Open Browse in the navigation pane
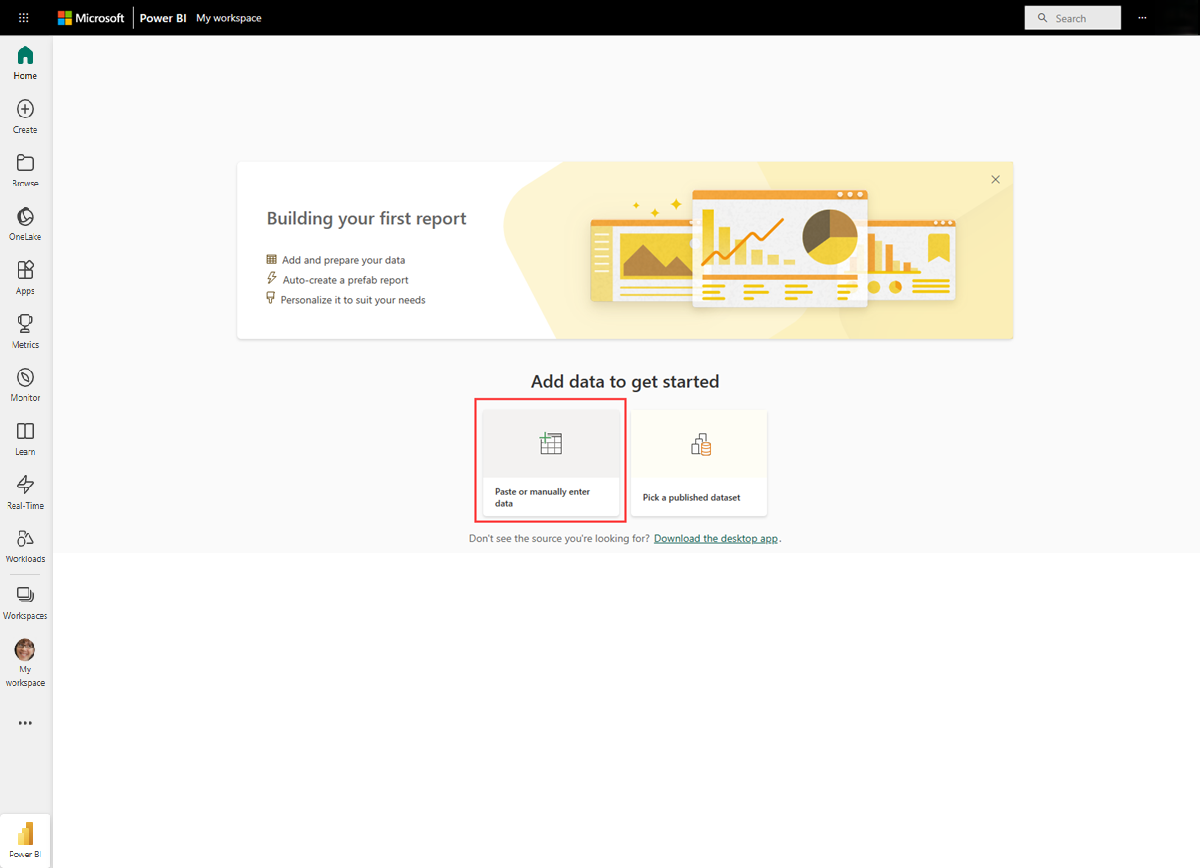1200x868 pixels. click(x=25, y=170)
